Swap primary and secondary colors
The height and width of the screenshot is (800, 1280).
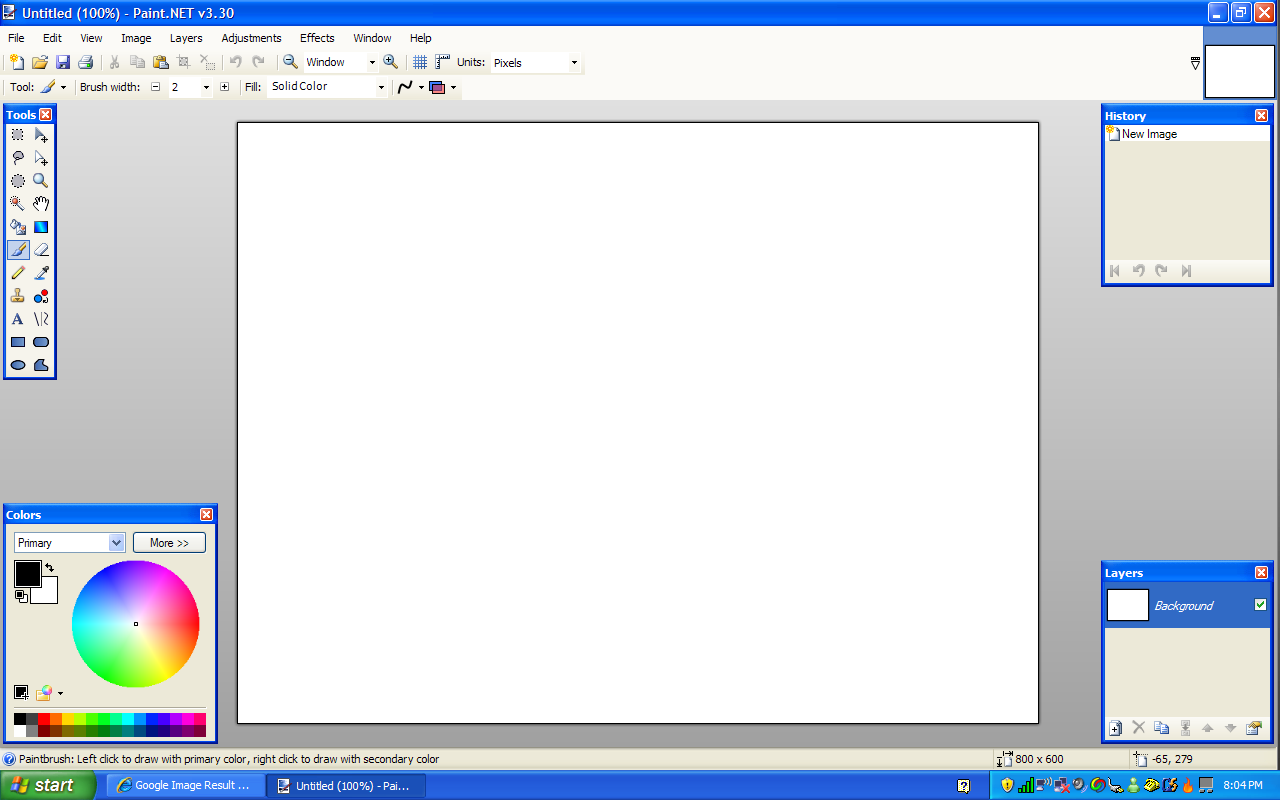click(49, 568)
